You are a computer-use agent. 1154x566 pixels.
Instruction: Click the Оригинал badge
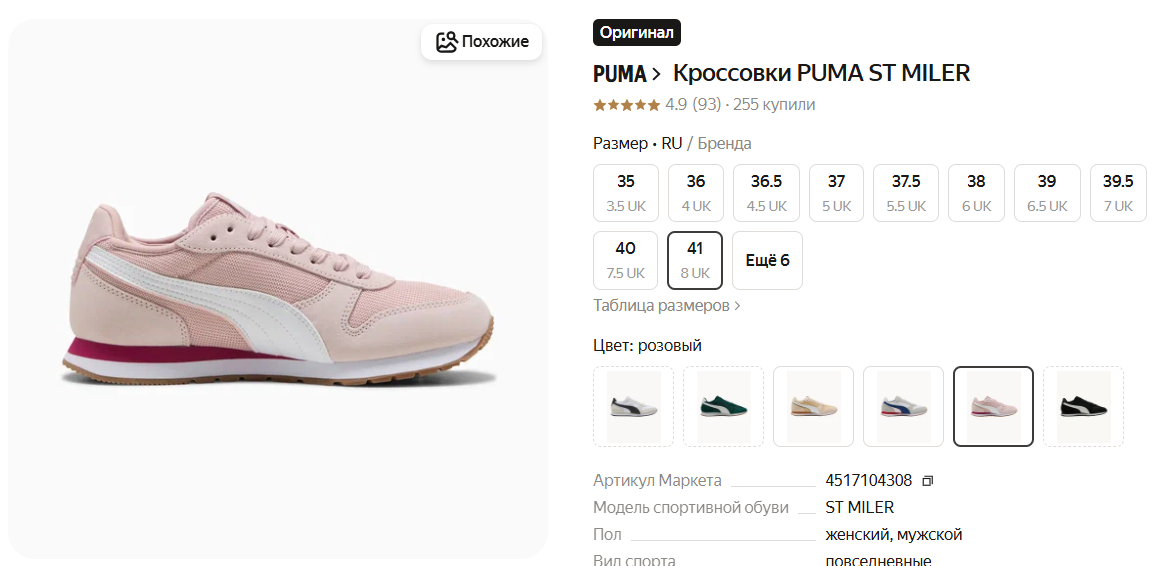click(x=637, y=33)
